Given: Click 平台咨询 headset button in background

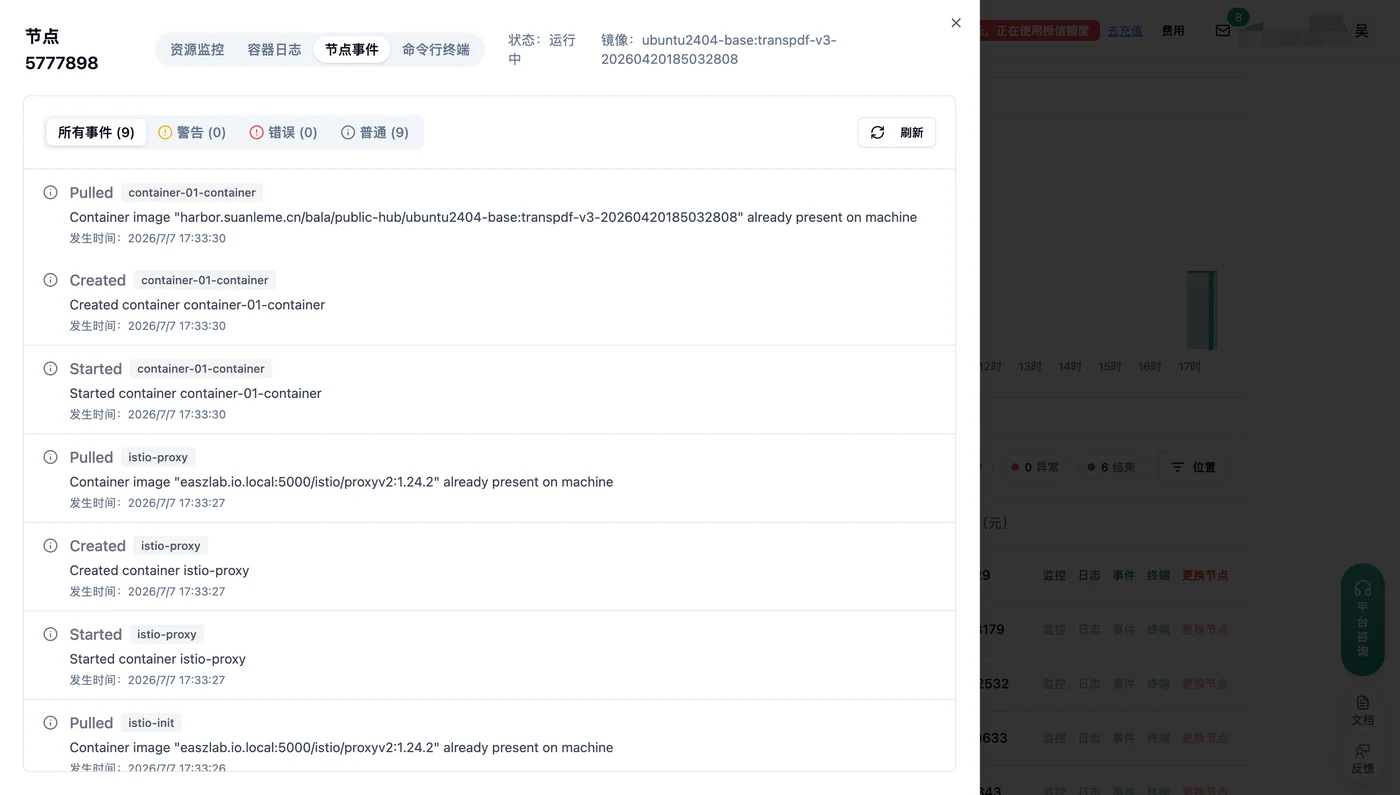Looking at the screenshot, I should tap(1362, 619).
